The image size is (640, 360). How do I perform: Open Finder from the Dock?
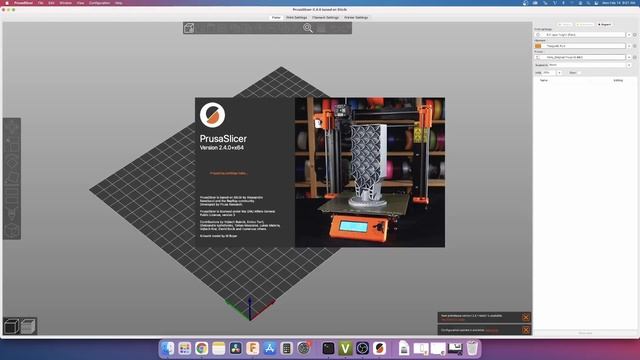point(167,348)
